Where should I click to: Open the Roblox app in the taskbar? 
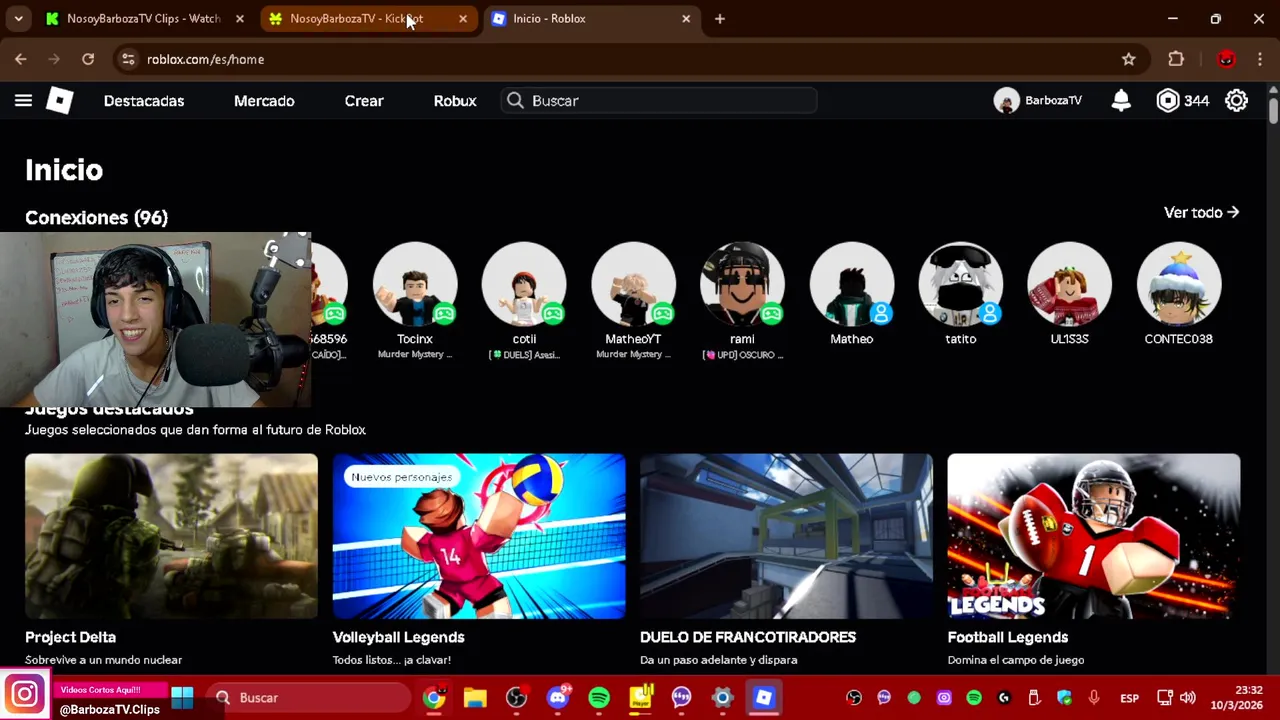764,698
